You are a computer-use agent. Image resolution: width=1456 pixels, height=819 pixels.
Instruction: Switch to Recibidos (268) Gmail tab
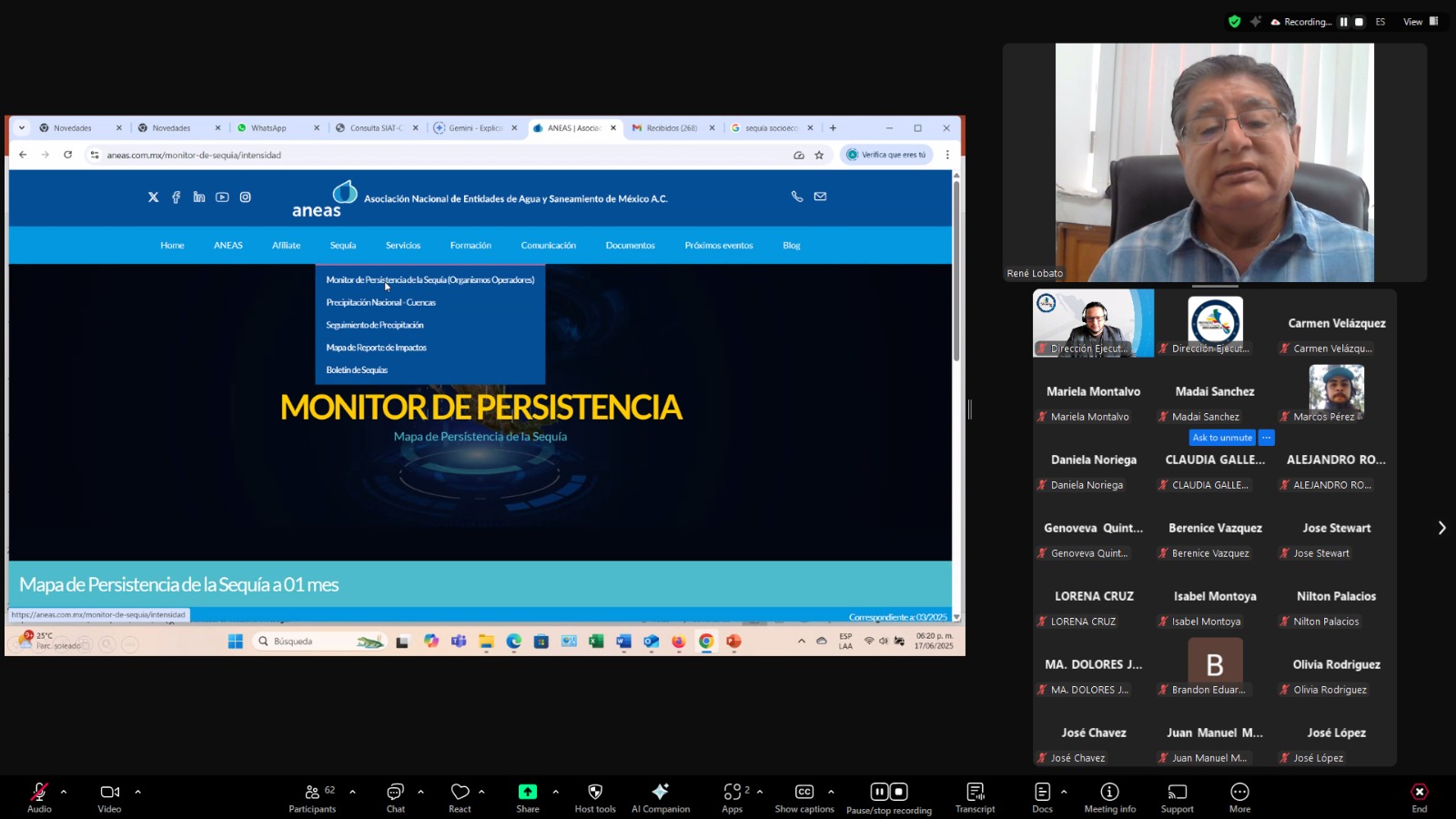tap(673, 128)
